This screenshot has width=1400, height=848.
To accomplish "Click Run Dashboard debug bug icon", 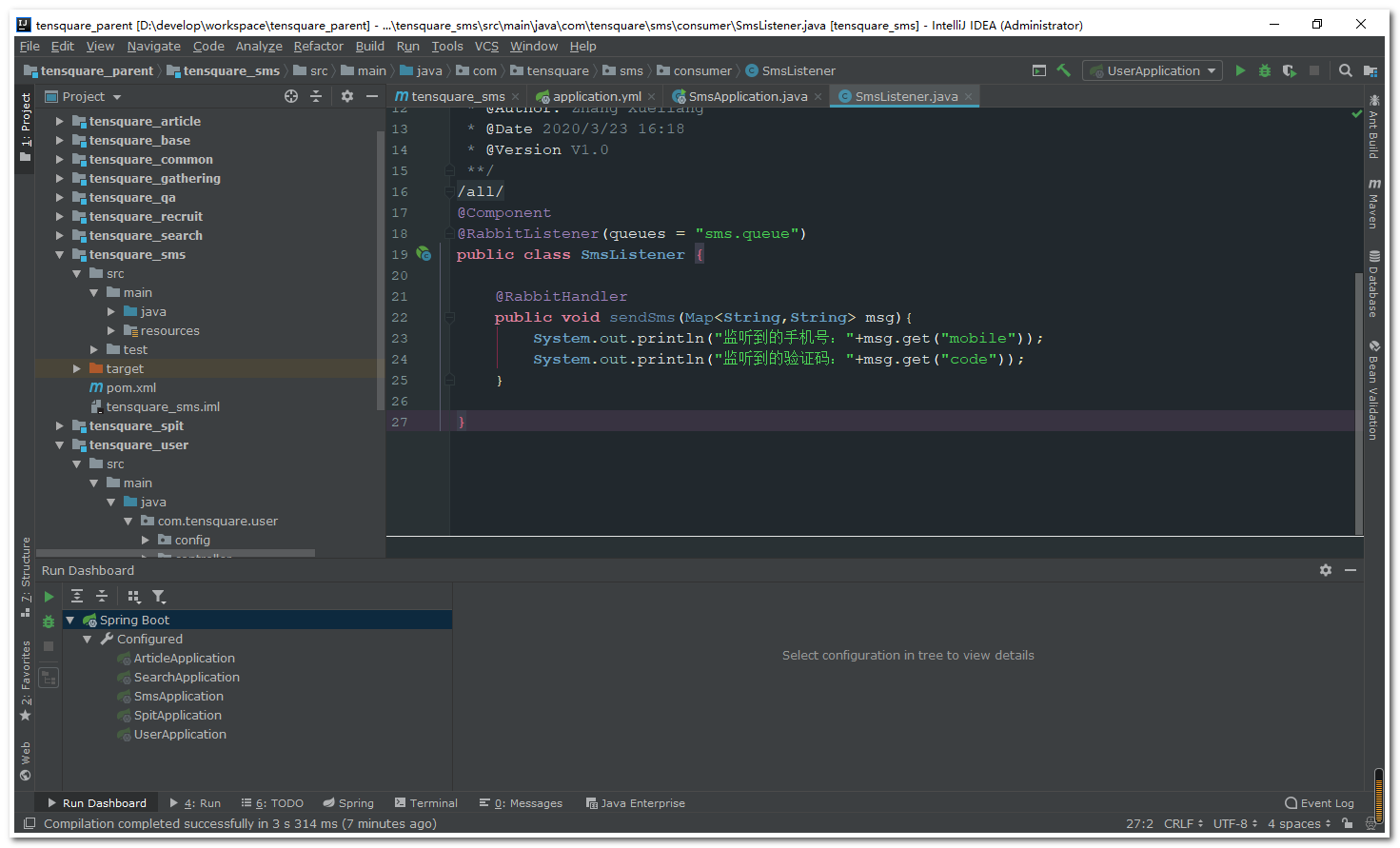I will point(49,621).
